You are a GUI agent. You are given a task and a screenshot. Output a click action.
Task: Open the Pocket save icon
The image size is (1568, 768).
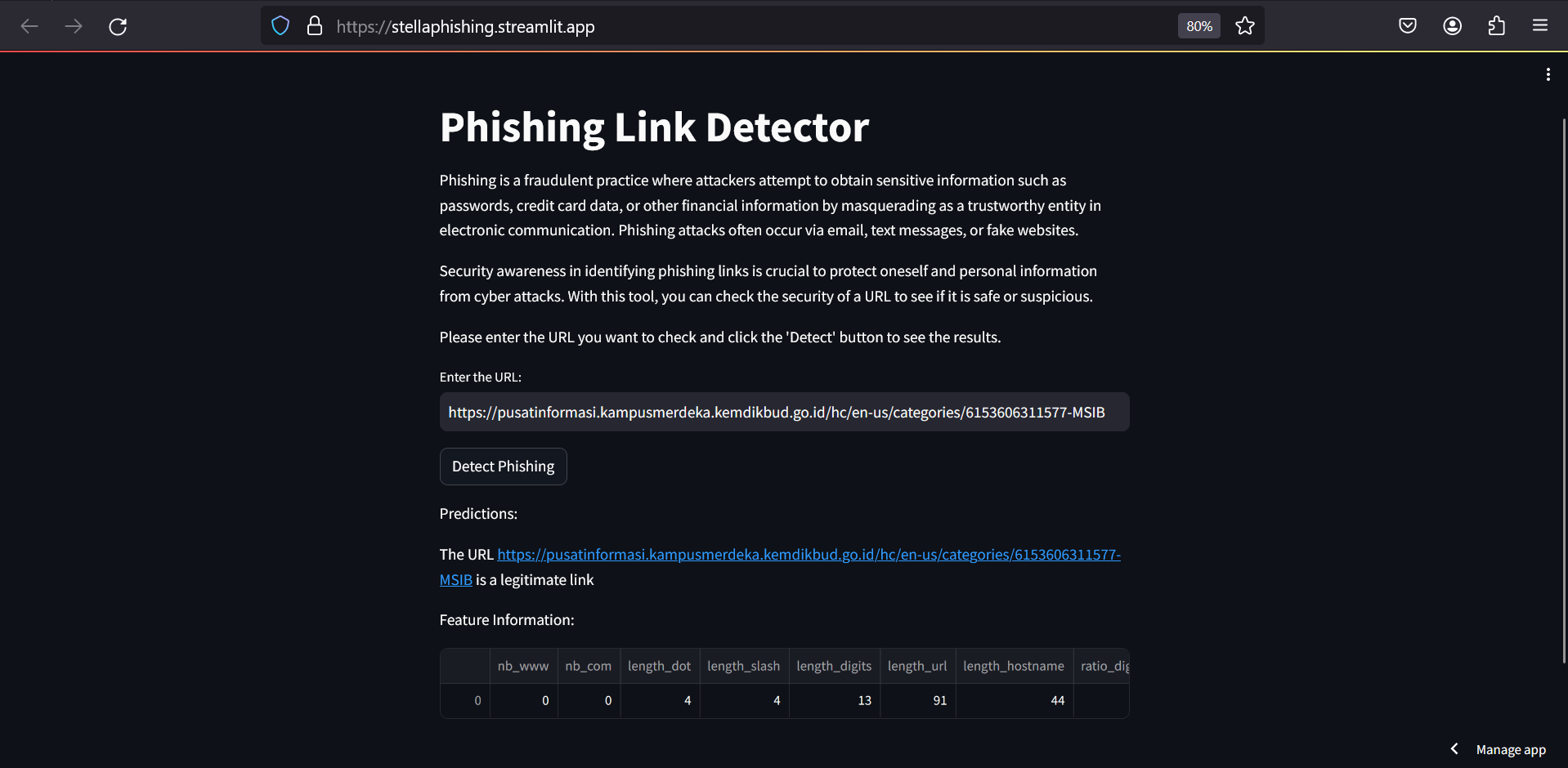[x=1408, y=26]
